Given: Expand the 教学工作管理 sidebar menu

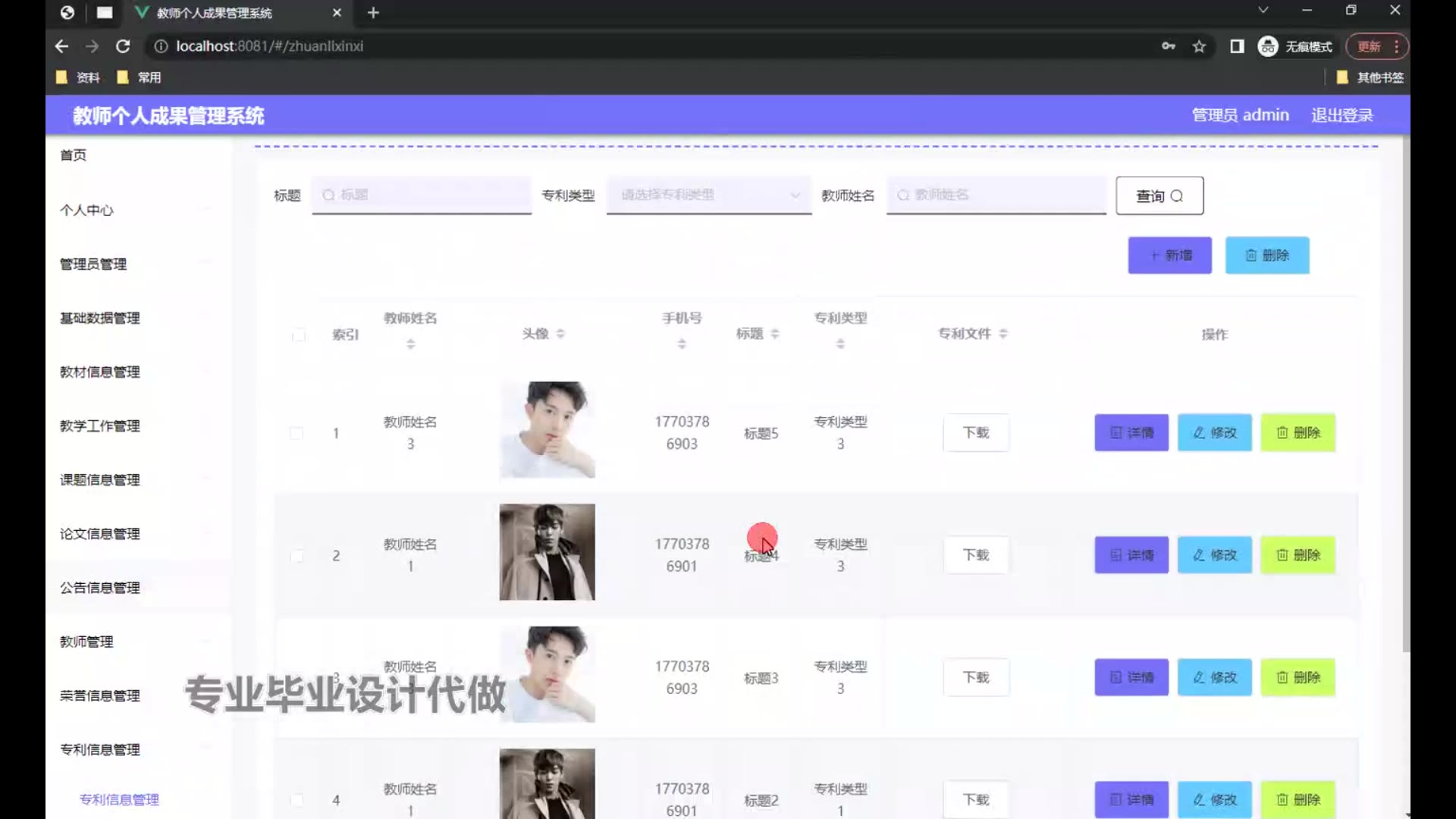Looking at the screenshot, I should tap(138, 425).
